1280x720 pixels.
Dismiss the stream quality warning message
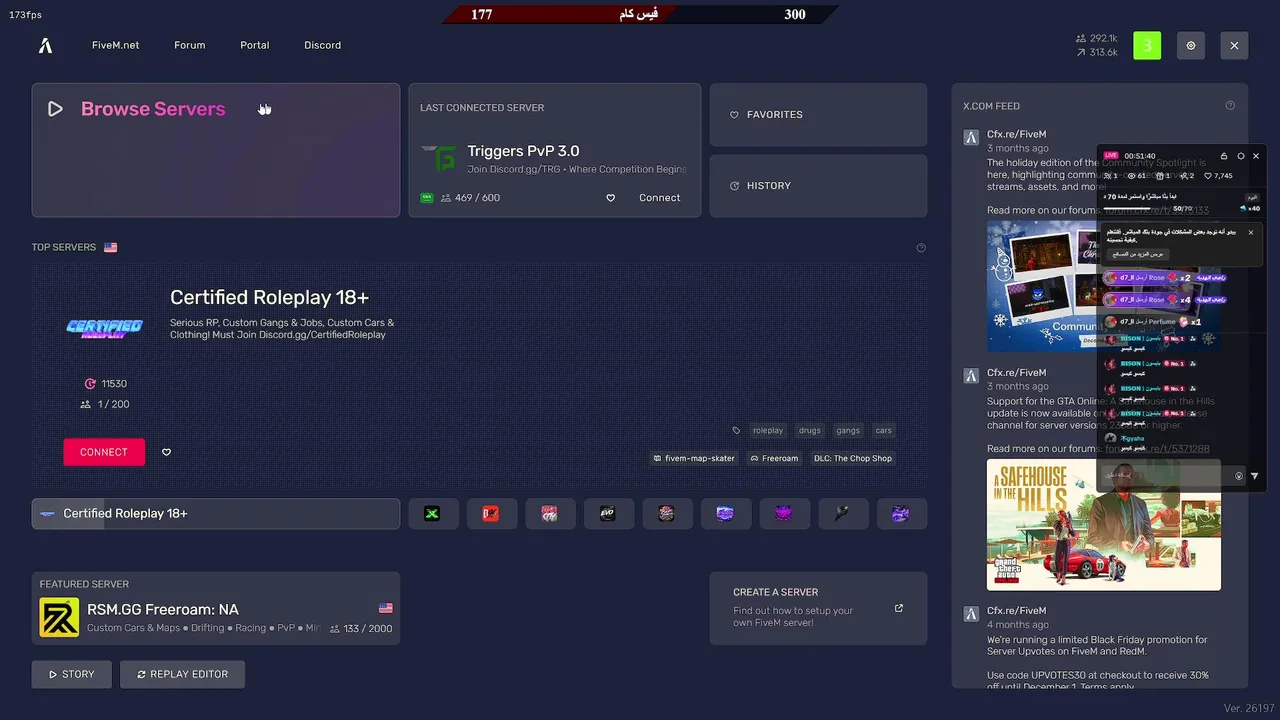(x=1250, y=232)
